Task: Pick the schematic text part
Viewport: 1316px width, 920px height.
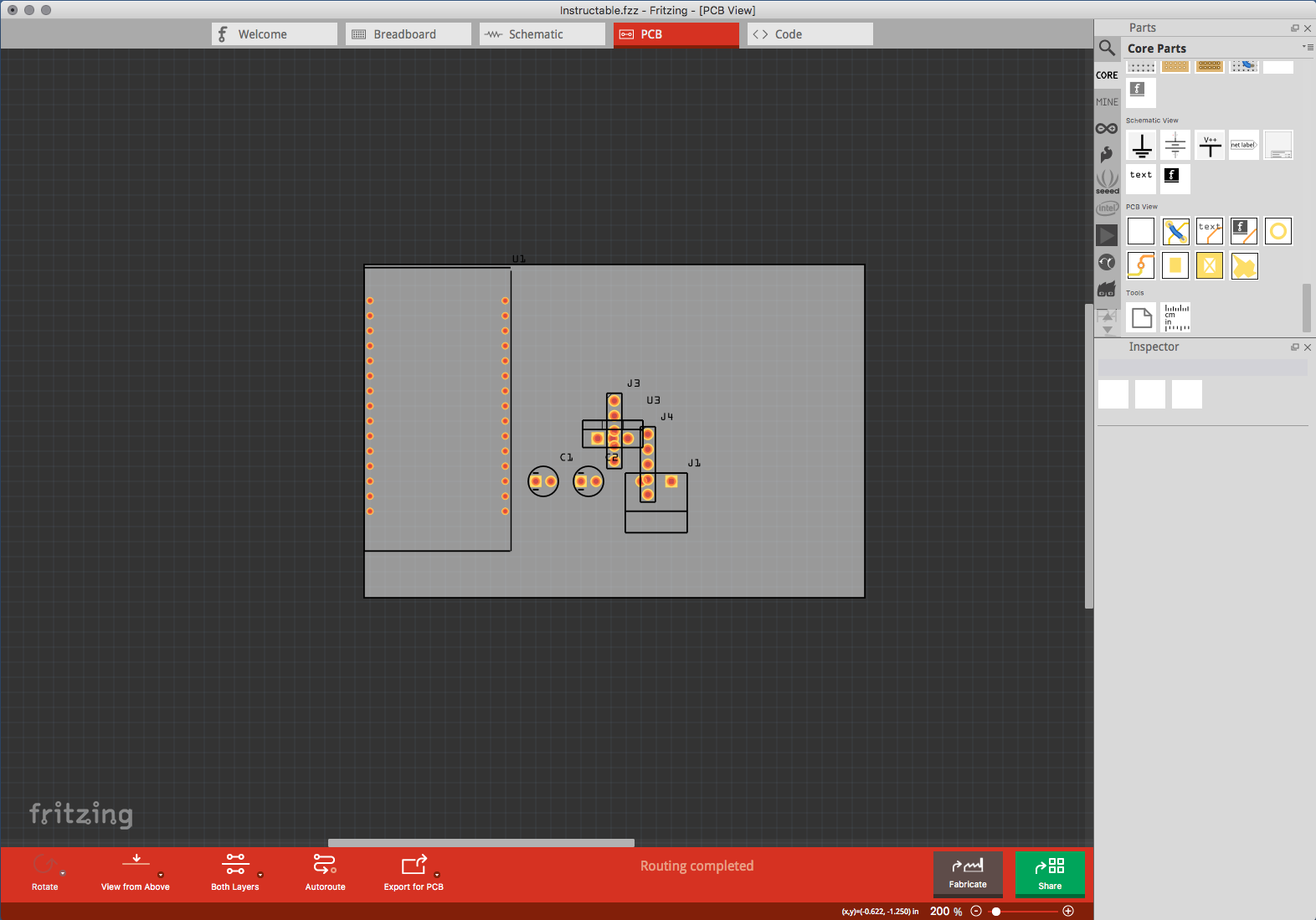Action: [1141, 179]
